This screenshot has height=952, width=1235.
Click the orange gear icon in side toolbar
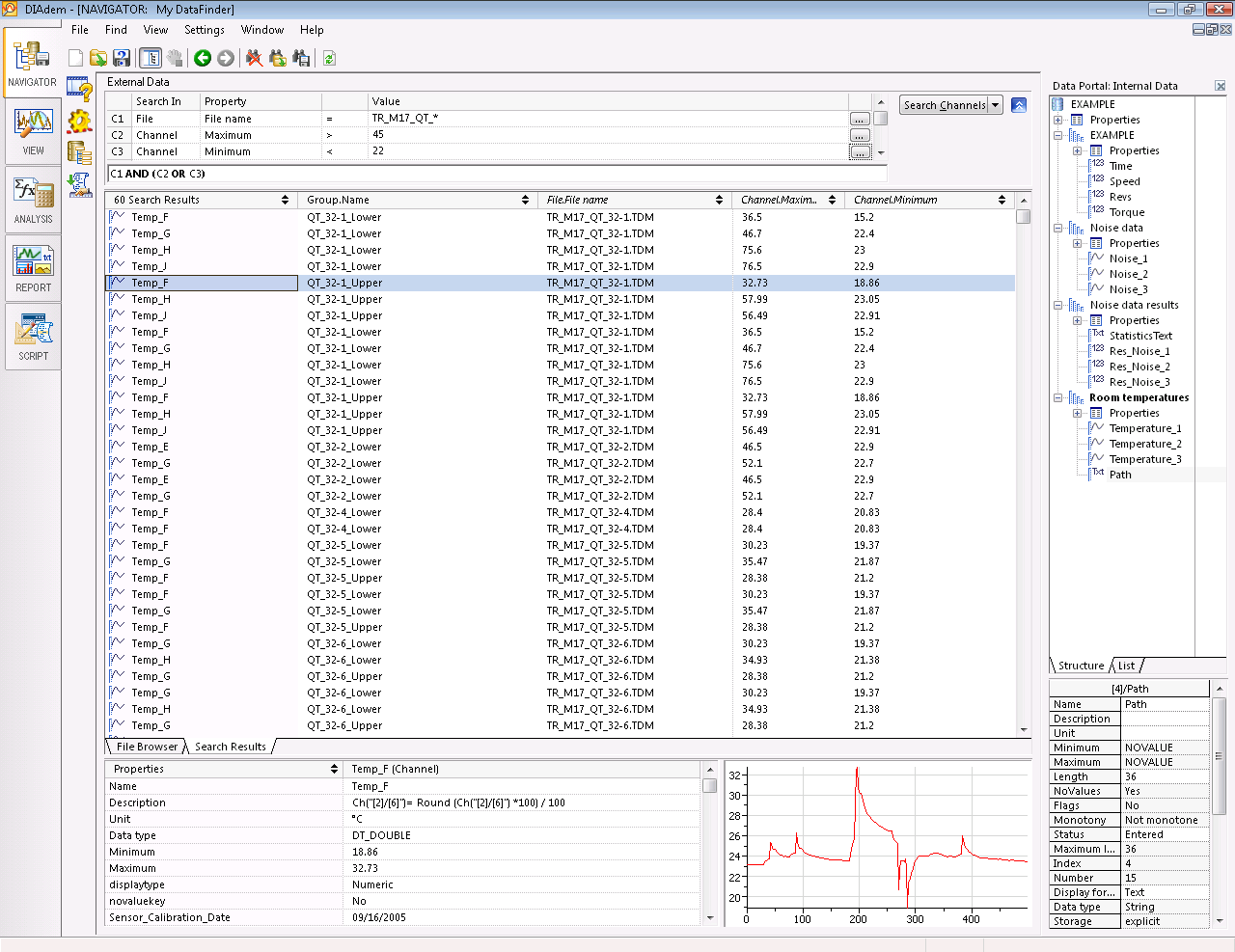click(x=79, y=122)
